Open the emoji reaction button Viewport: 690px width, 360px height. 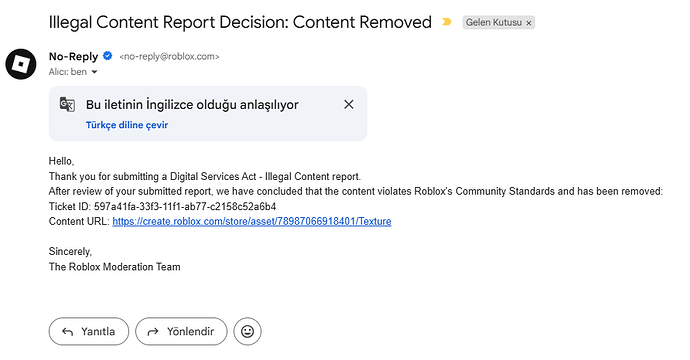click(247, 331)
